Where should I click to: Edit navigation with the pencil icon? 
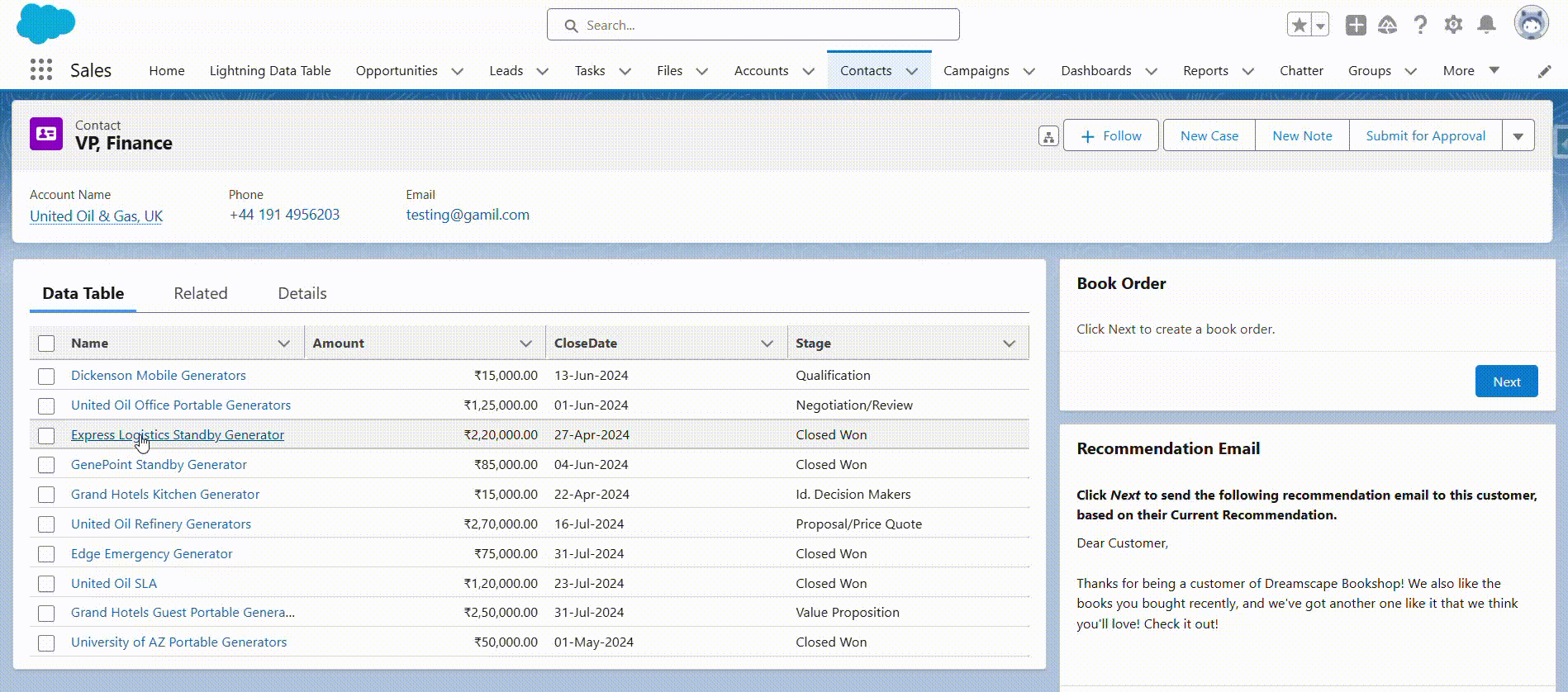coord(1544,72)
